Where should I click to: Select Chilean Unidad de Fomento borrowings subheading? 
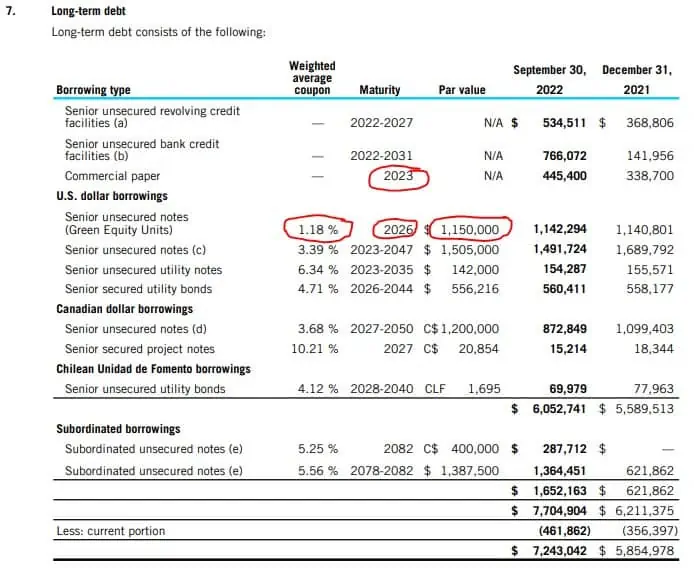[153, 369]
